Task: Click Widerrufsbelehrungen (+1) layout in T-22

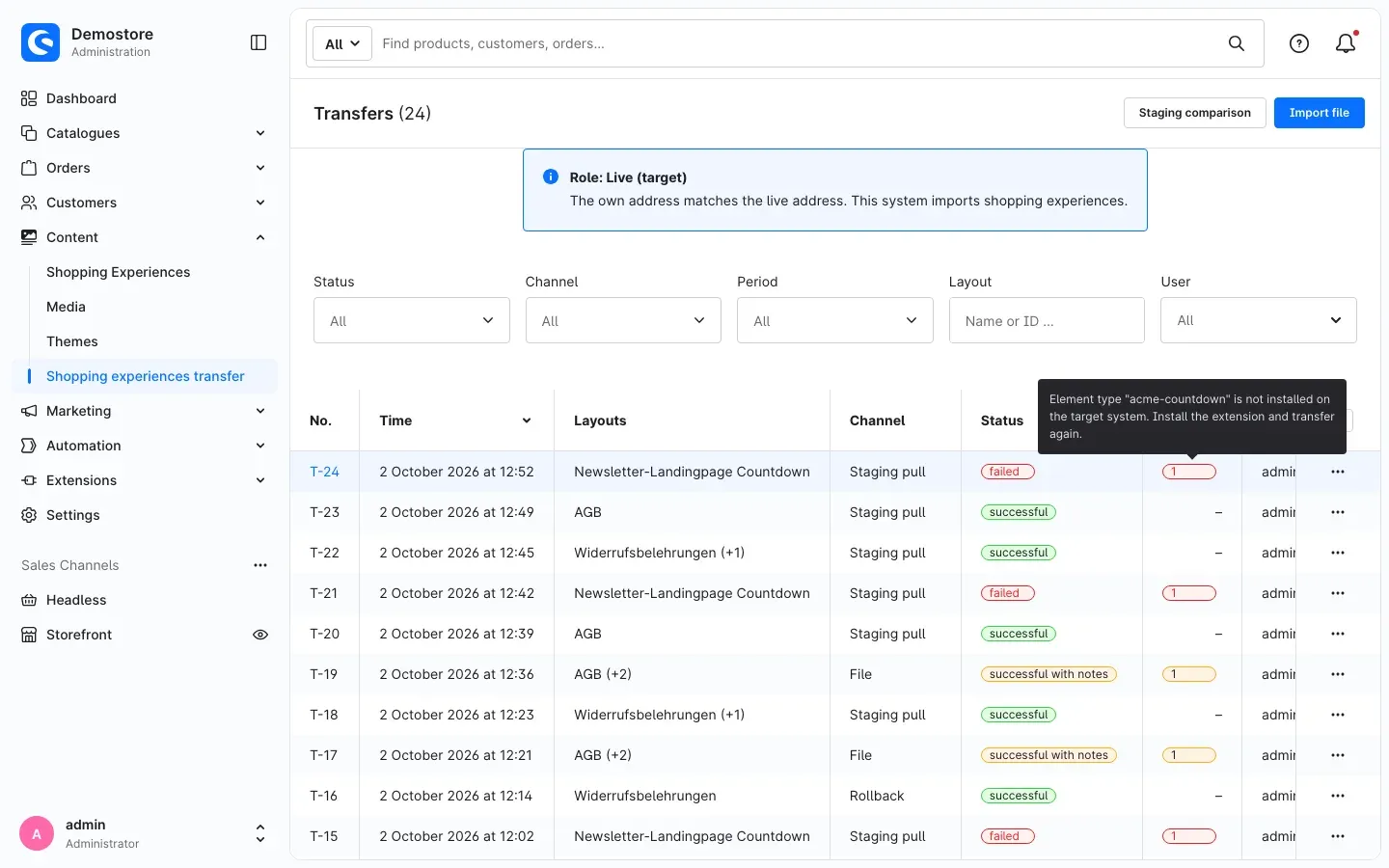Action: click(x=659, y=553)
